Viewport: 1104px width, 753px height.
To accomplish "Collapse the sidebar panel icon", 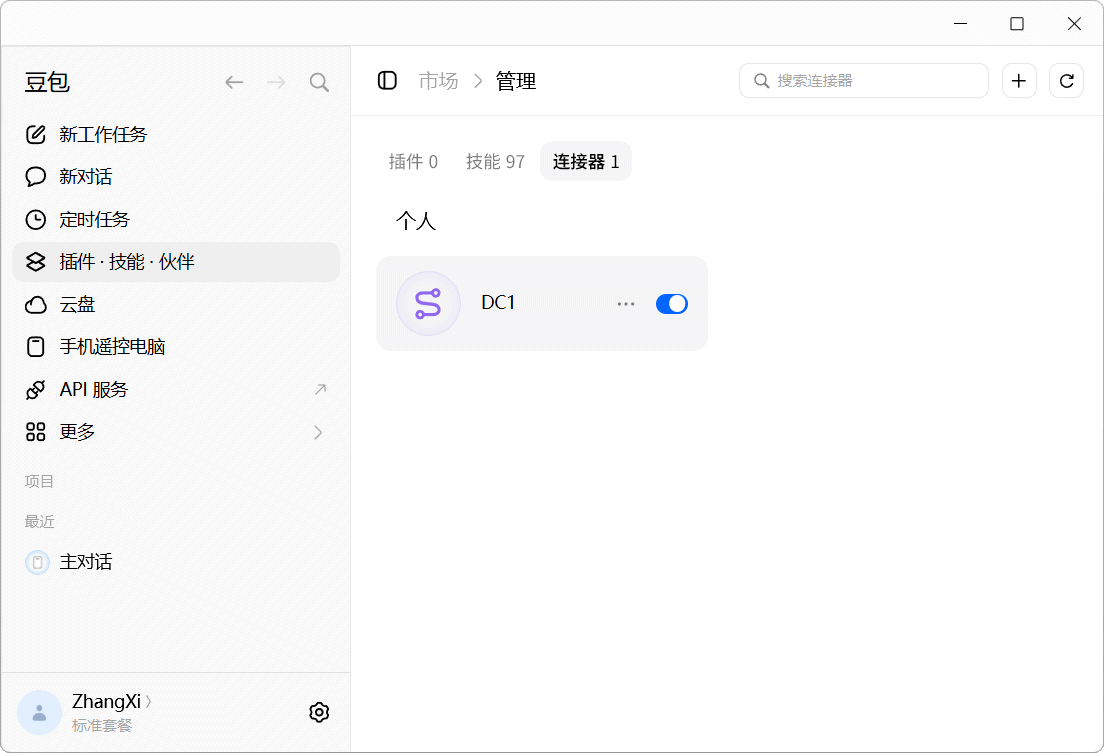I will tap(387, 81).
